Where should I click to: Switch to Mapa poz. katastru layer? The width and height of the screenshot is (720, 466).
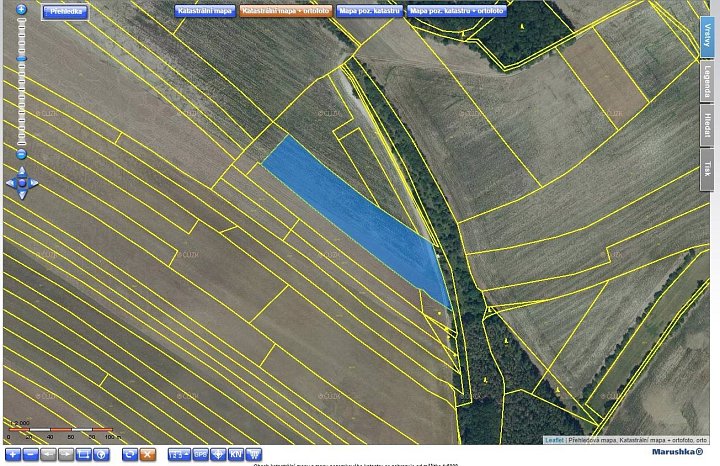point(370,11)
